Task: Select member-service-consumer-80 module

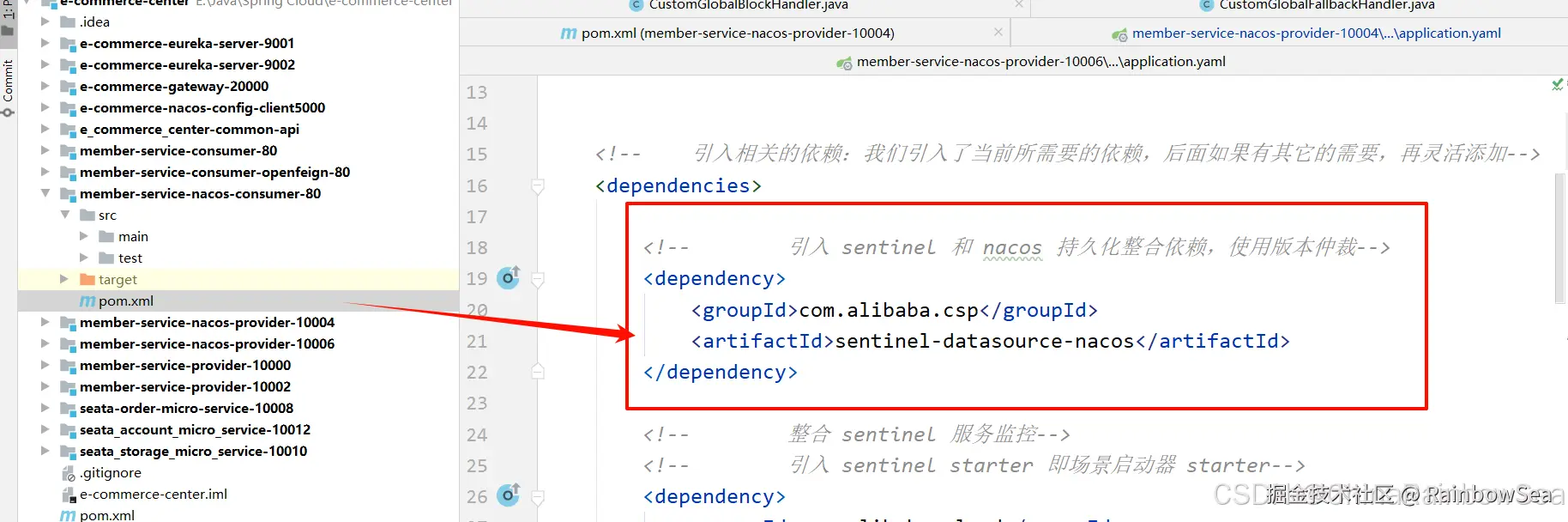Action: pyautogui.click(x=178, y=150)
